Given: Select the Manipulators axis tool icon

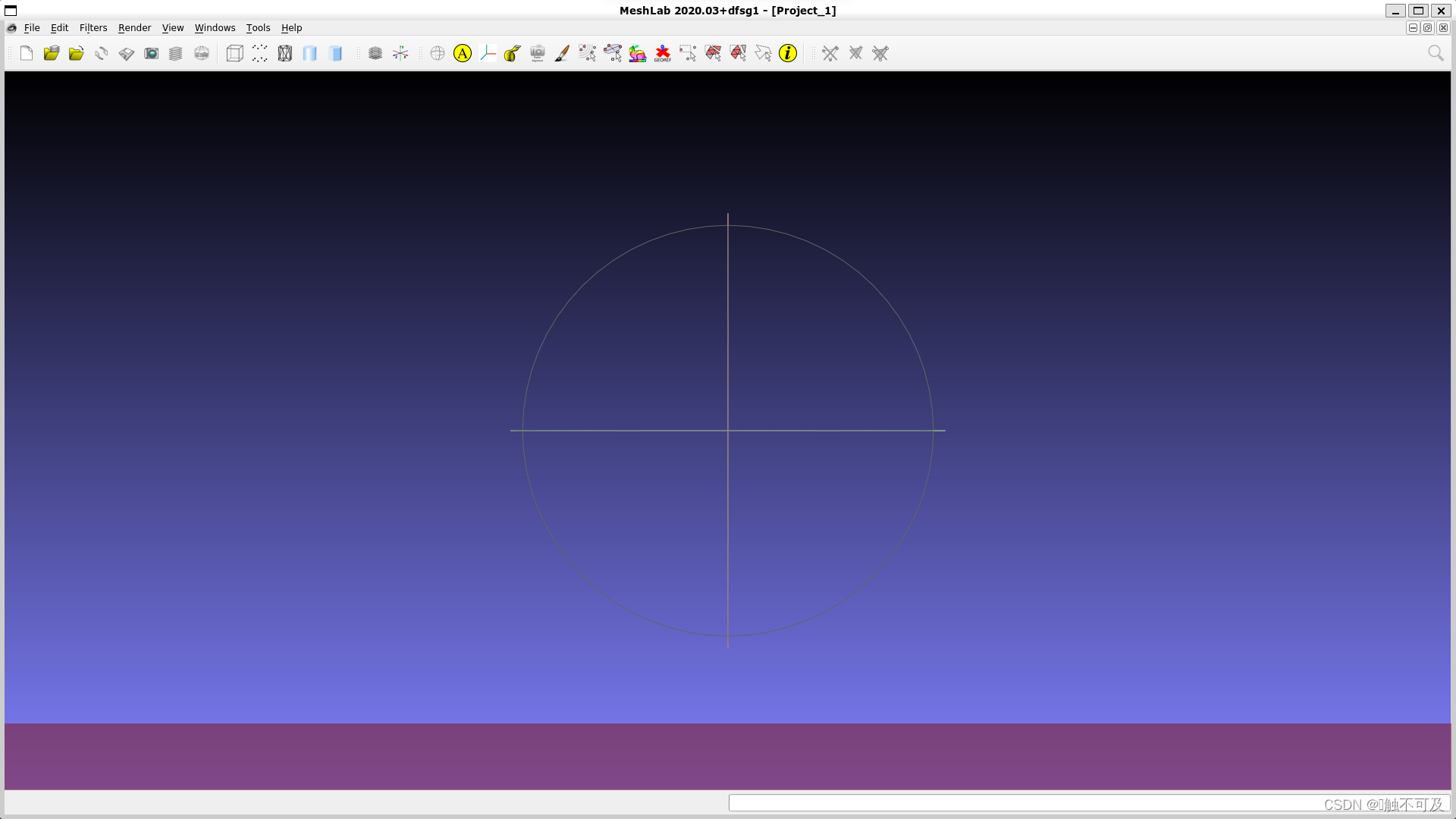Looking at the screenshot, I should [x=488, y=53].
